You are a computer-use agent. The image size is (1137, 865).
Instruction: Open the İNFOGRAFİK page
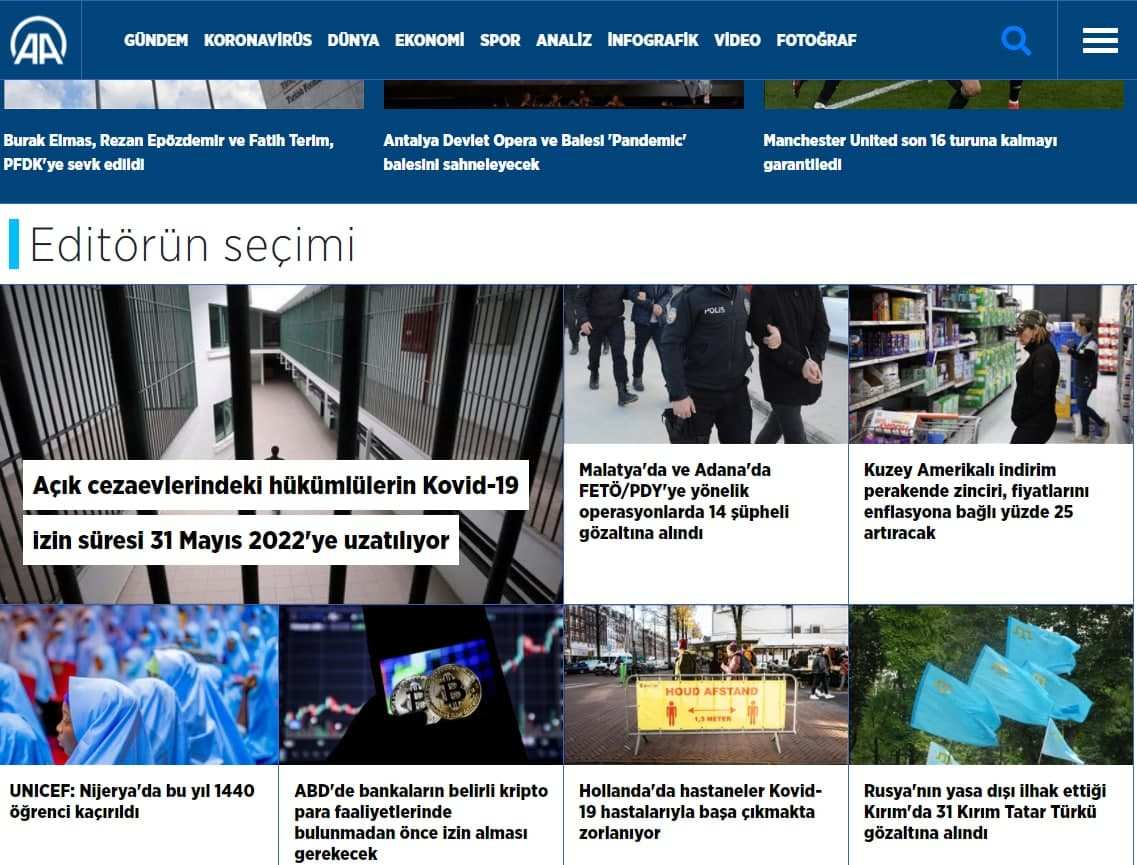pyautogui.click(x=653, y=40)
